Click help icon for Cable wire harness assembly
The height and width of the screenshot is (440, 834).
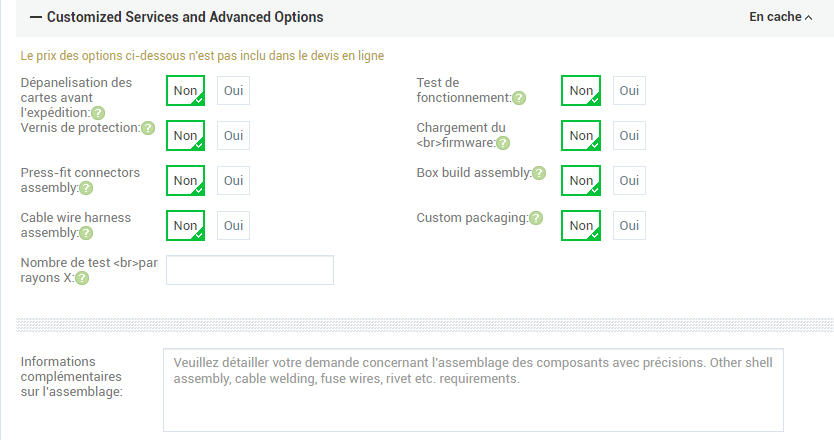coord(86,233)
